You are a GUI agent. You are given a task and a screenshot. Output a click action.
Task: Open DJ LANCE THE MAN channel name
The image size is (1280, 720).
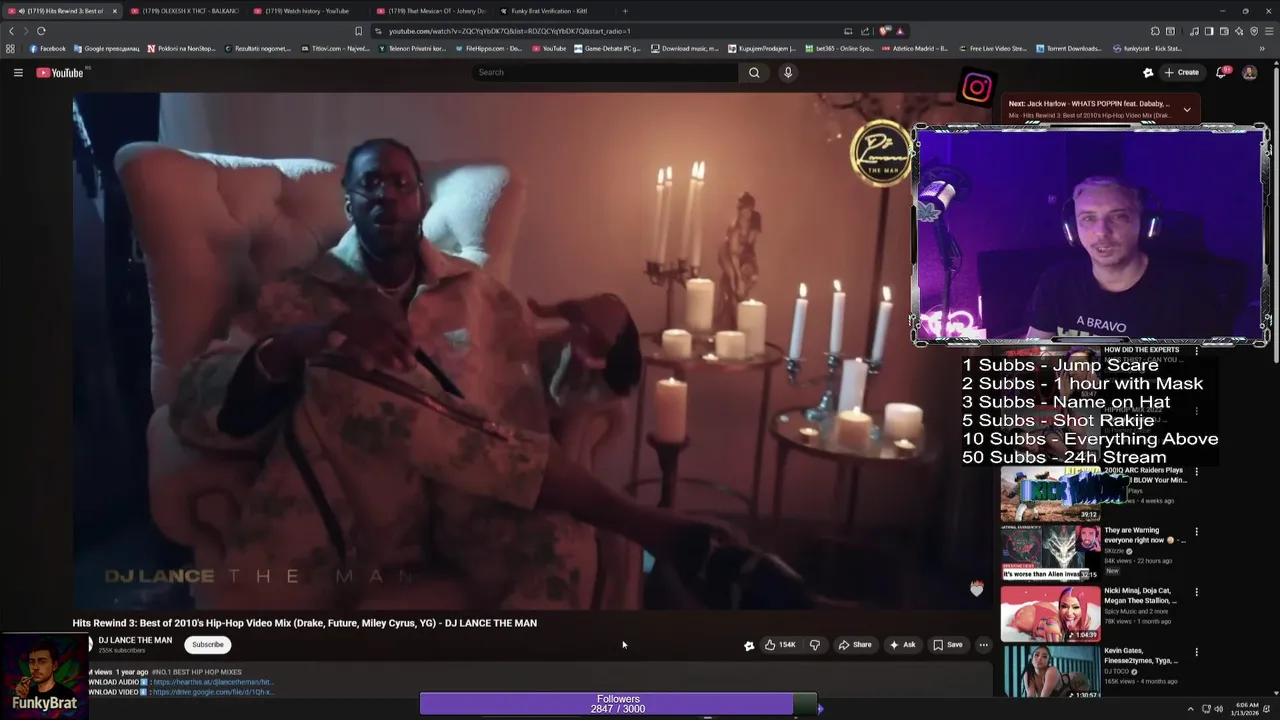point(135,640)
